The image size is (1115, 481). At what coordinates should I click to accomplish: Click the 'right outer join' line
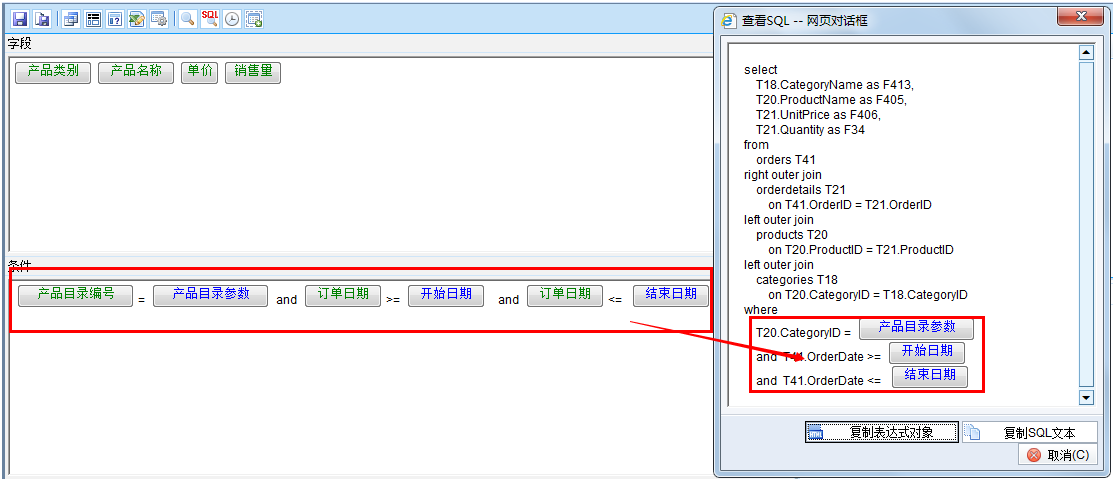coord(783,175)
